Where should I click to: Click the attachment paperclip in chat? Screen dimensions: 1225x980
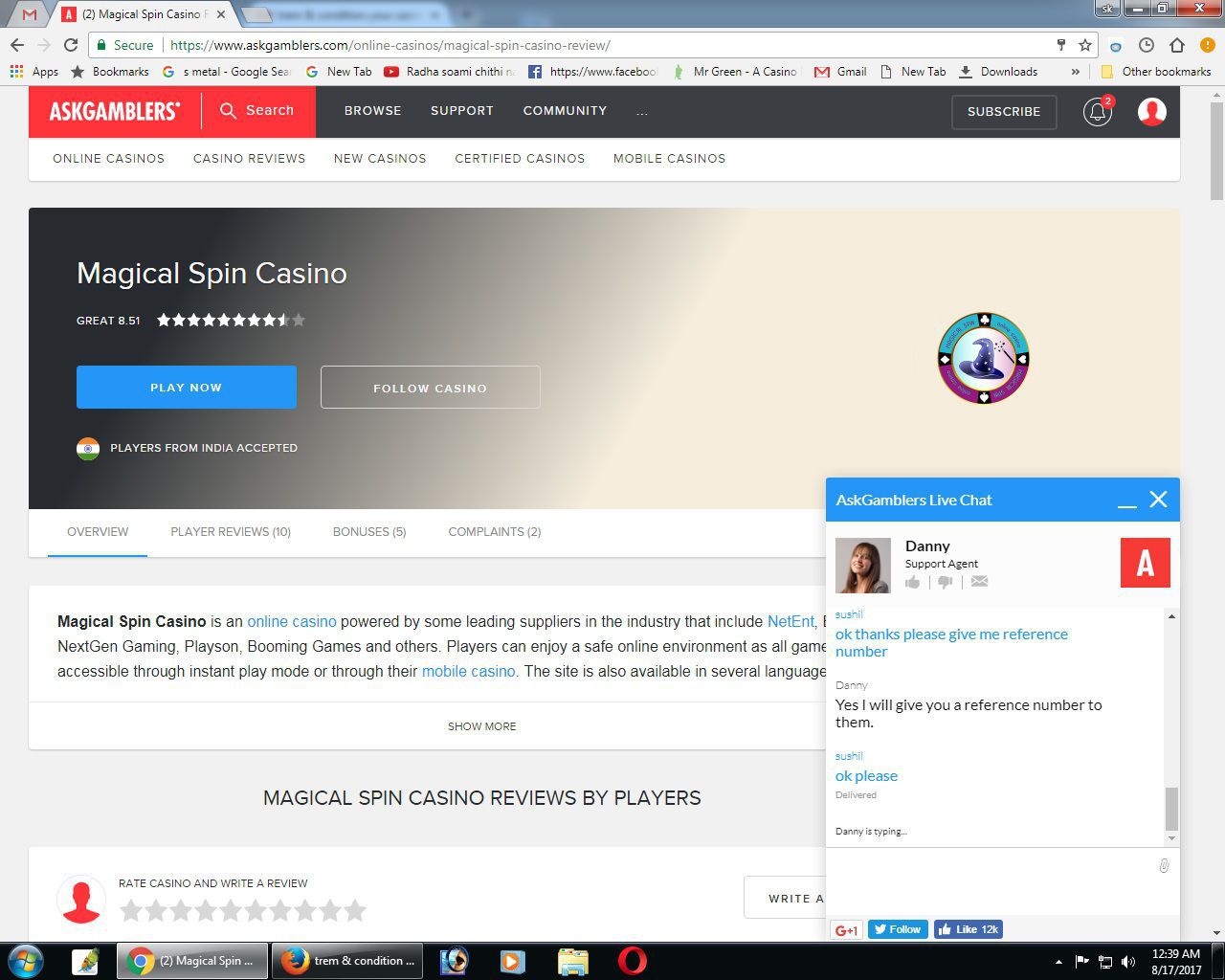pos(1164,865)
